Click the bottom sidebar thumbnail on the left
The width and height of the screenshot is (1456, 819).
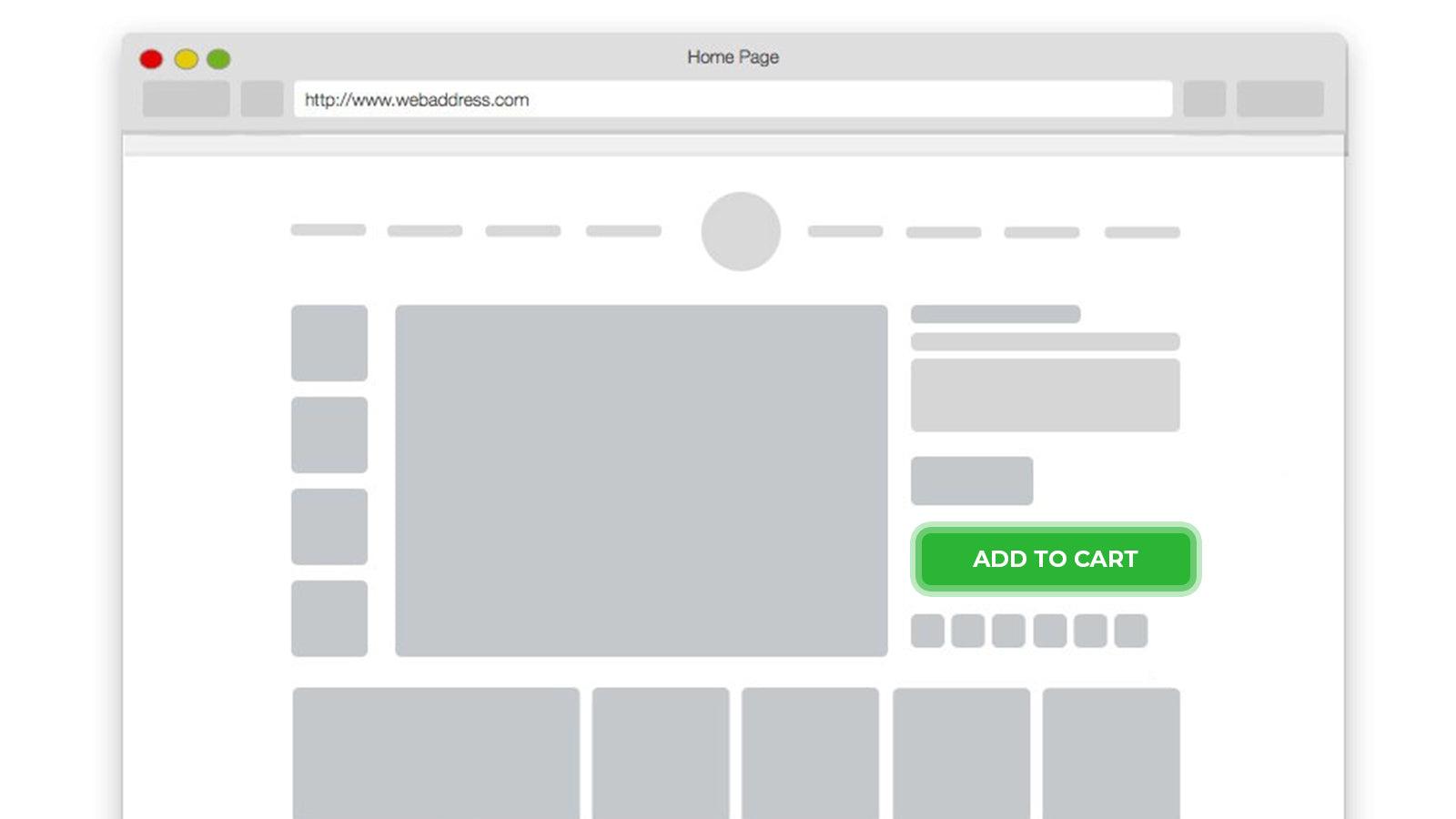pyautogui.click(x=329, y=619)
